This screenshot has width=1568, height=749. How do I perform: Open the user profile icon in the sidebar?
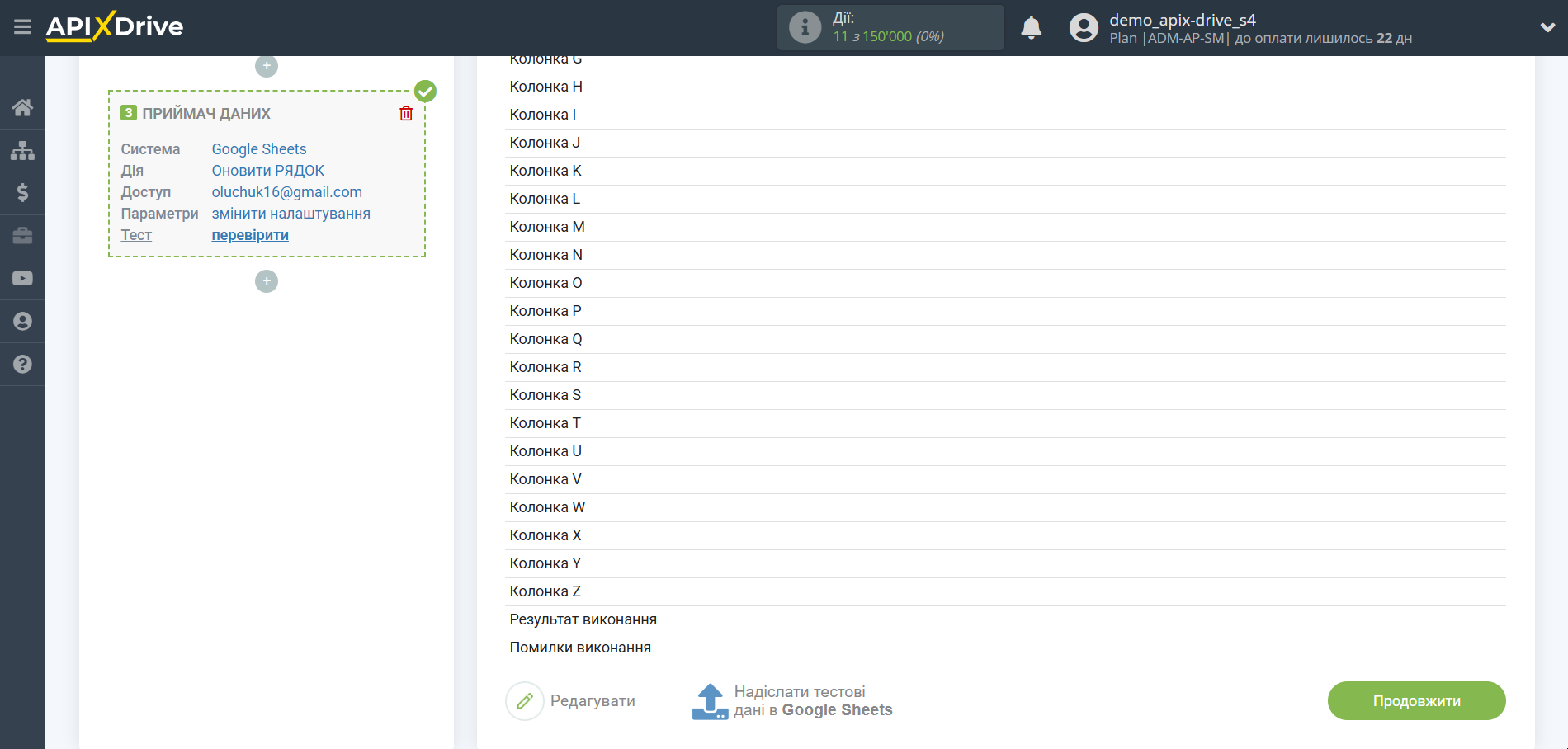coord(22,322)
